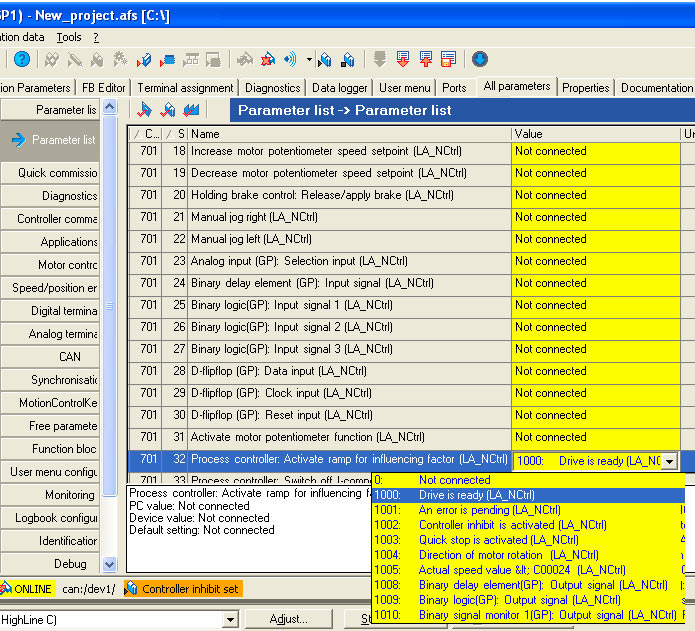Viewport: 695px width, 631px height.
Task: Click the blue download arrow circle icon
Action: tap(480, 60)
